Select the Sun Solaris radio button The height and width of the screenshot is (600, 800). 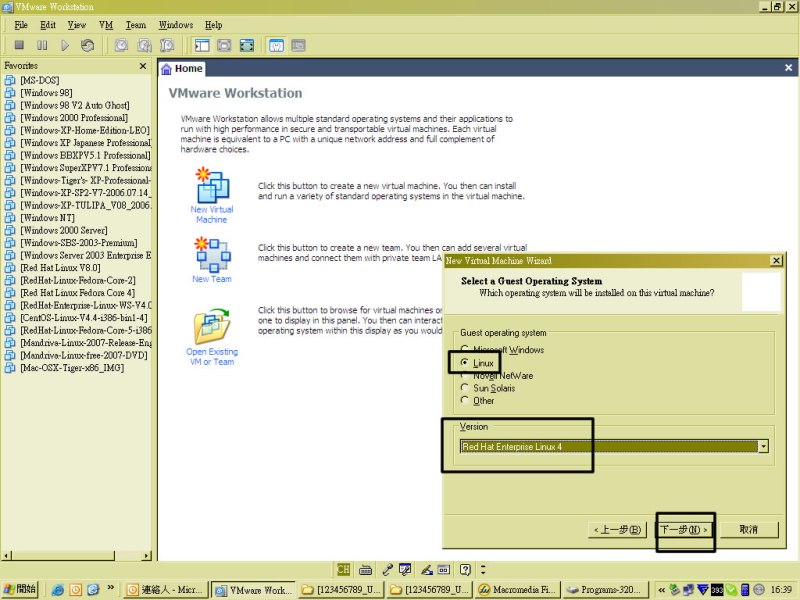(x=464, y=388)
